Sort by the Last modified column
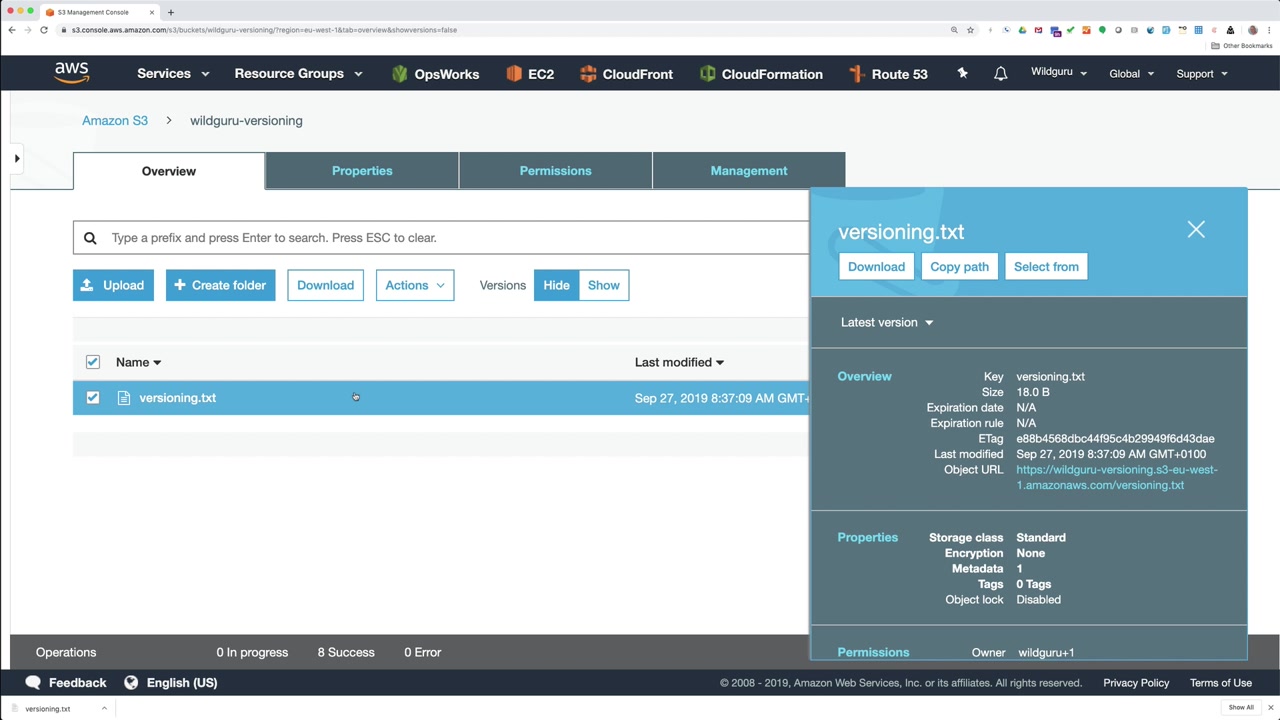 679,362
